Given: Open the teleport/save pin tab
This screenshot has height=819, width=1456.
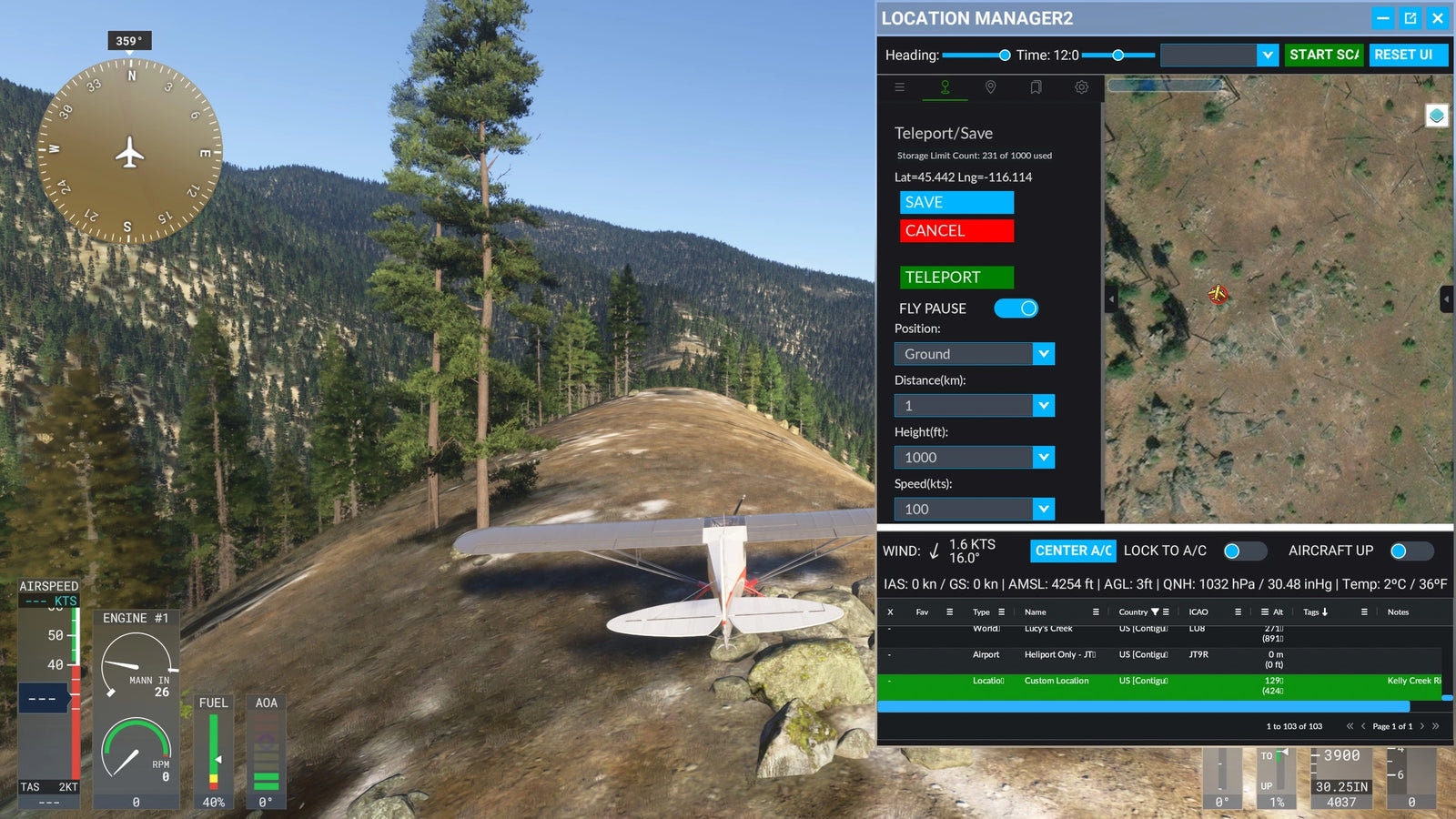Looking at the screenshot, I should click(x=945, y=87).
